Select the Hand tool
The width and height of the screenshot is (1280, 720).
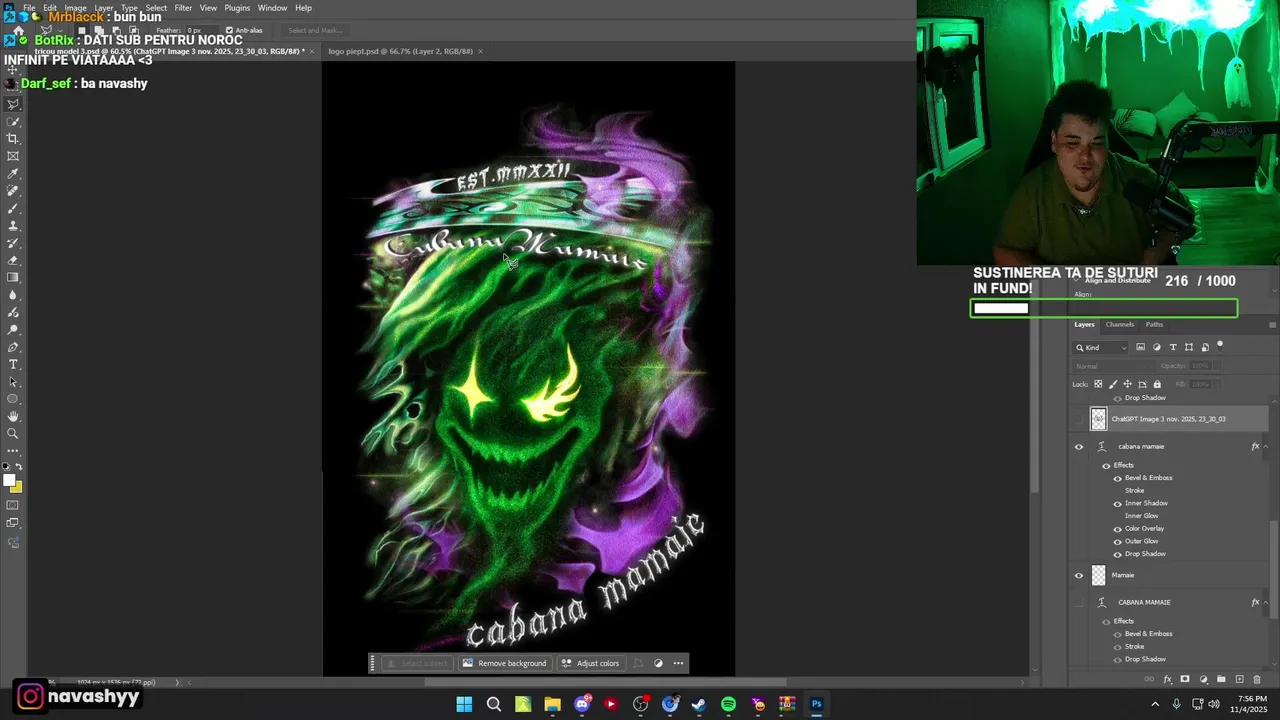(13, 416)
